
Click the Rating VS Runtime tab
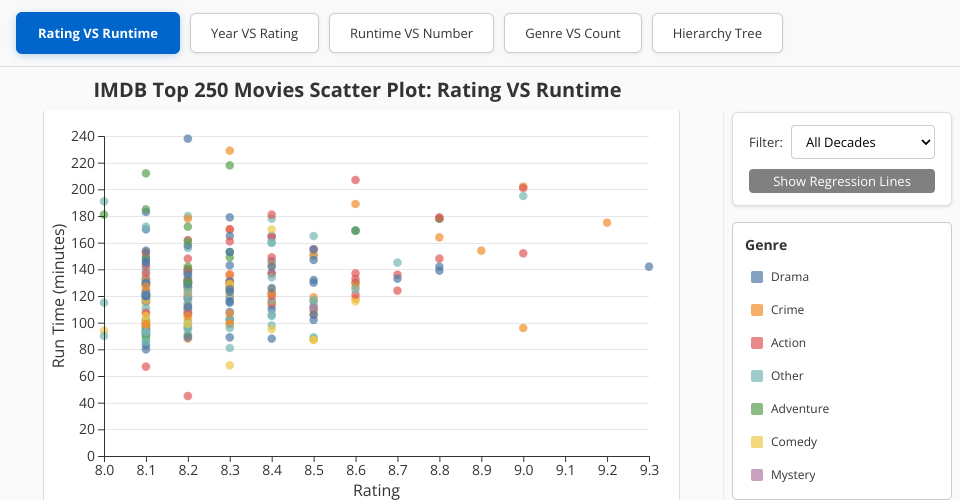(x=98, y=33)
